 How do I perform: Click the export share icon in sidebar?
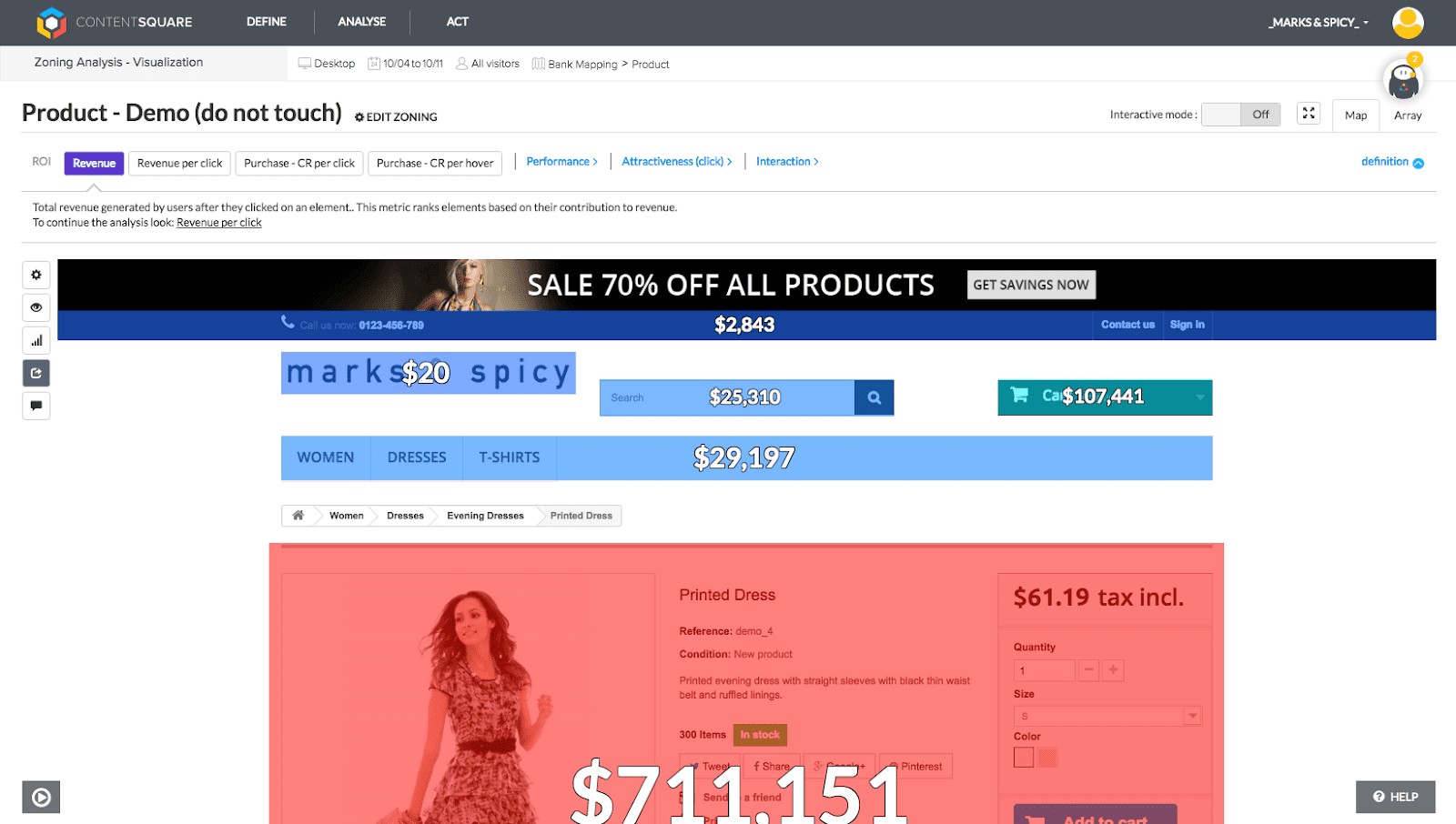(x=36, y=373)
